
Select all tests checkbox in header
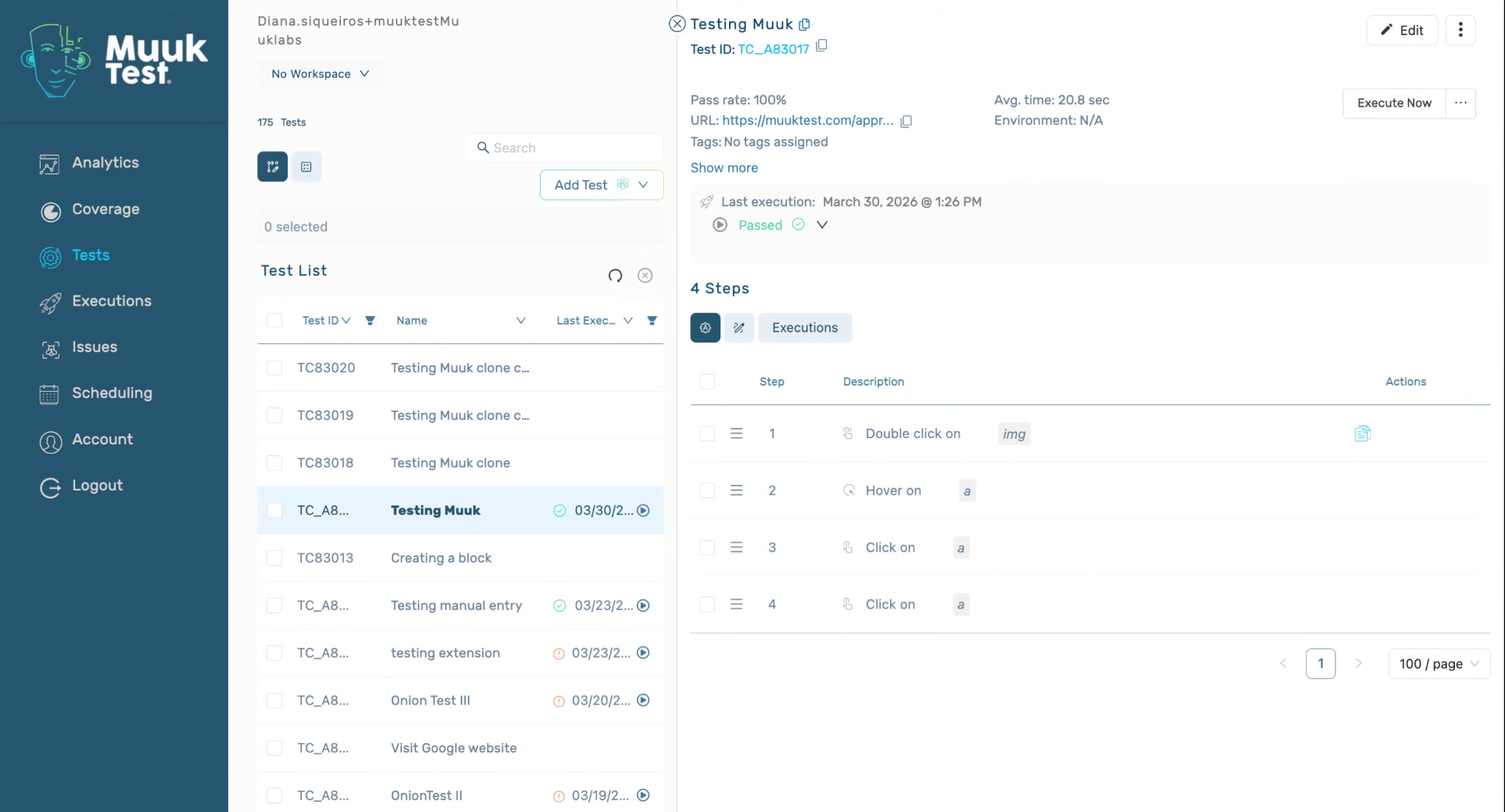[274, 321]
